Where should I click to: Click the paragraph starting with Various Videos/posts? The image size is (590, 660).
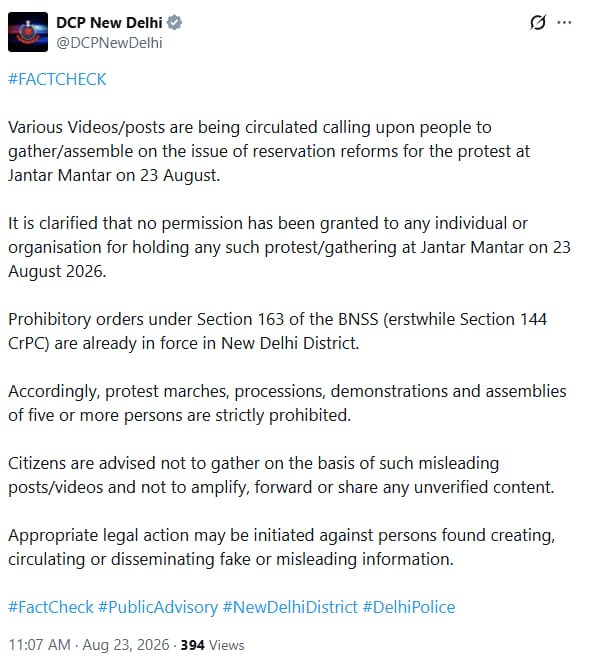pyautogui.click(x=269, y=151)
